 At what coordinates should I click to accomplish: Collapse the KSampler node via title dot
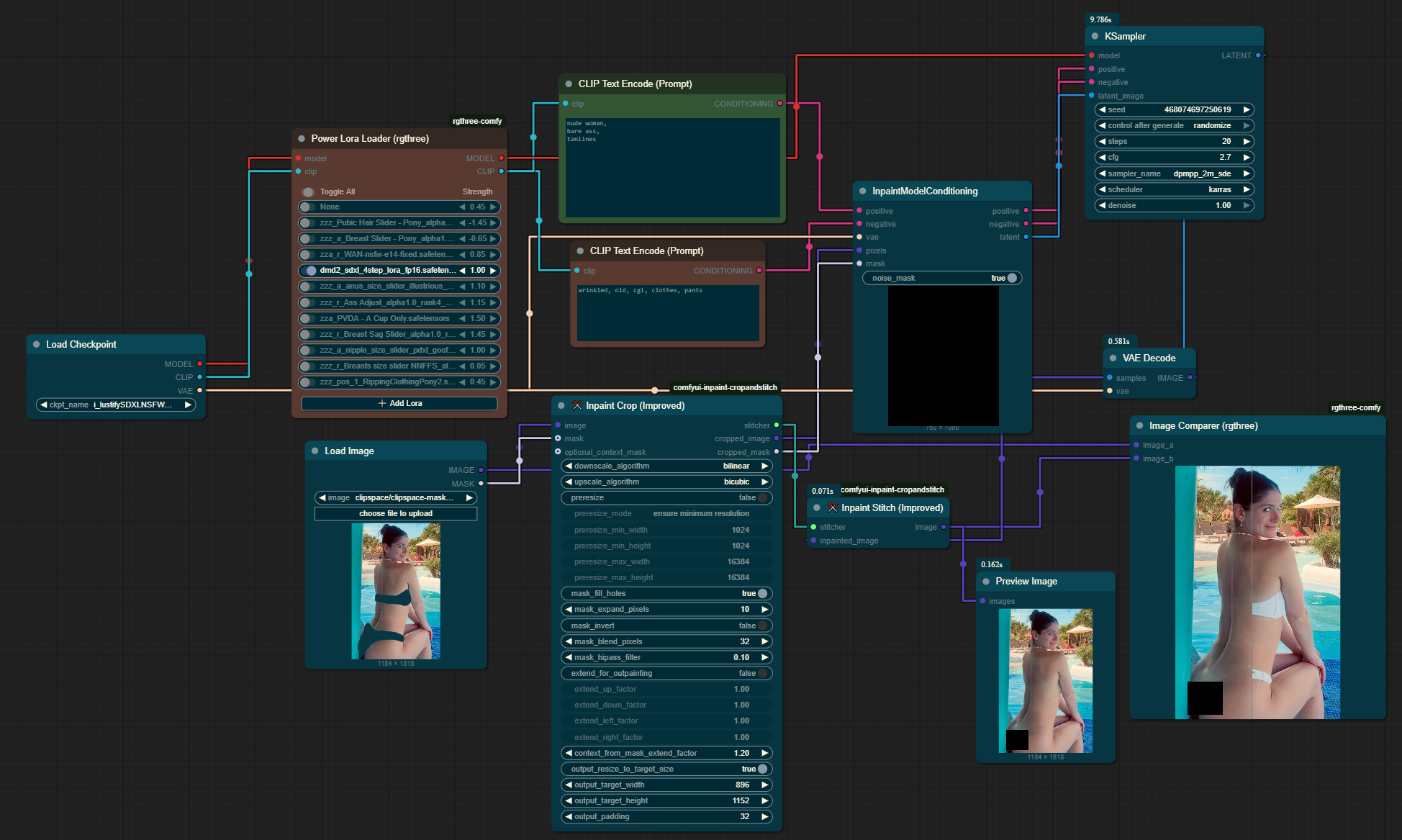pos(1095,36)
